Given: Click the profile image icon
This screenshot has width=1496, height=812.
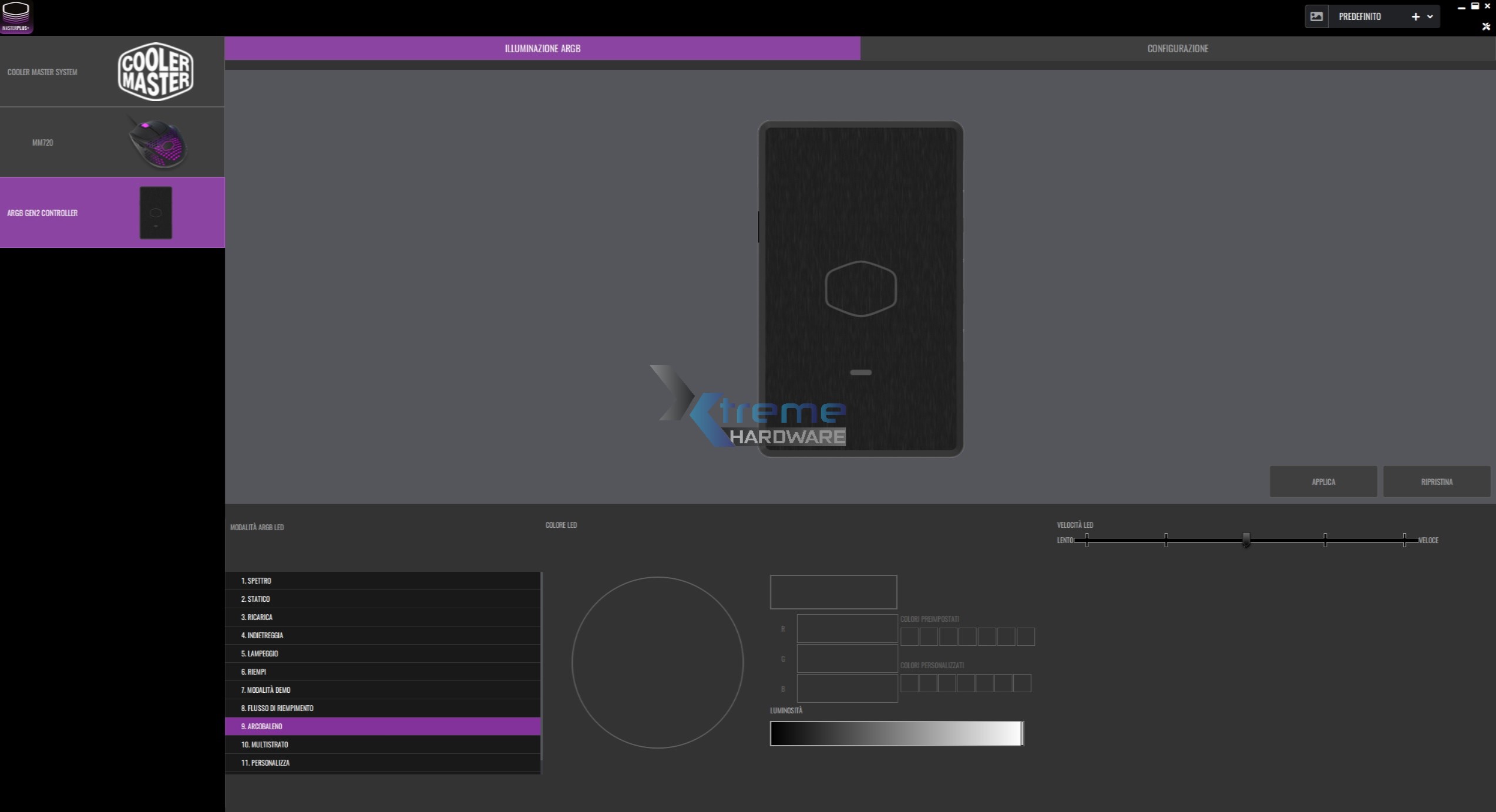Looking at the screenshot, I should (x=1316, y=16).
